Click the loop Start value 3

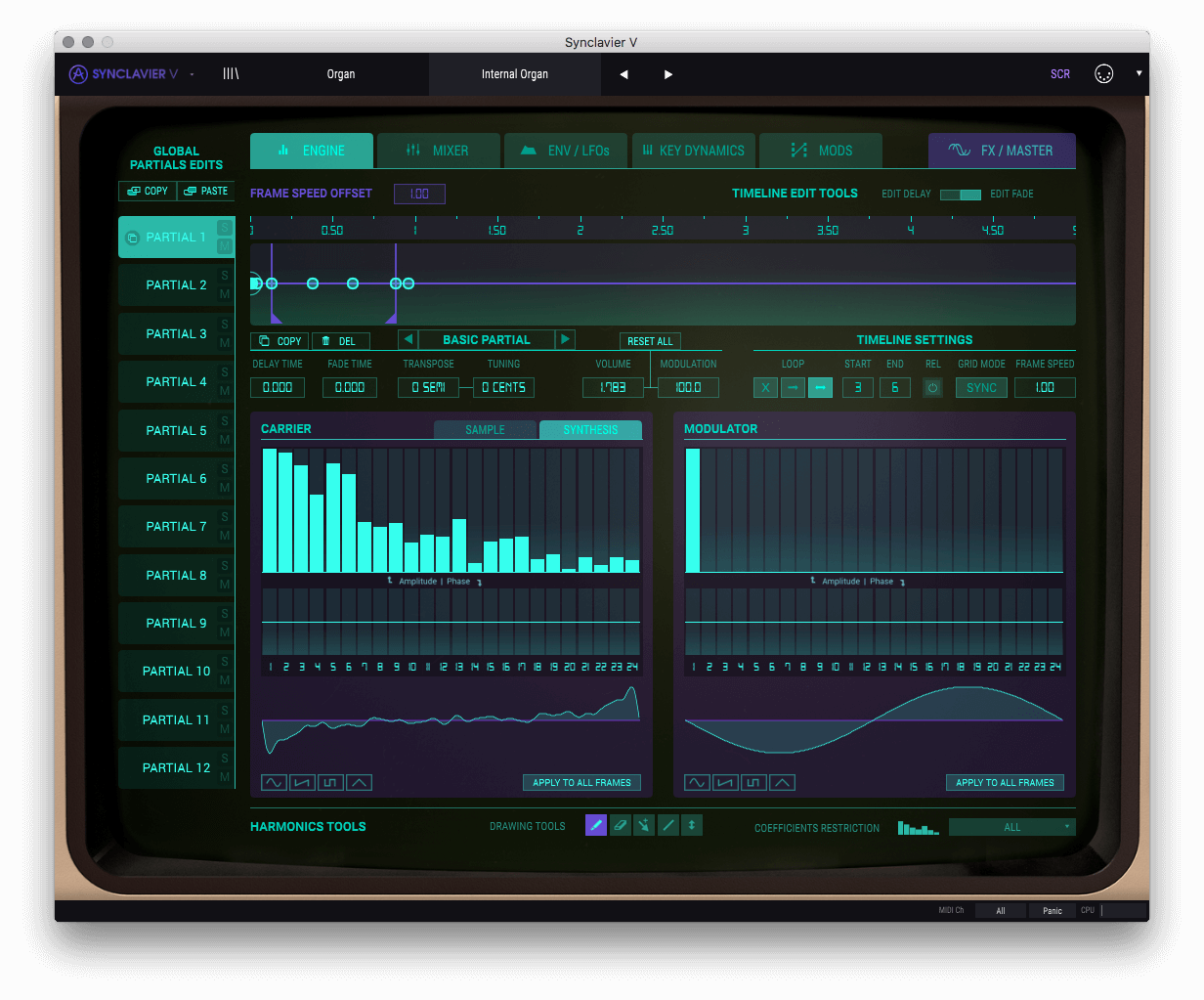pos(858,387)
